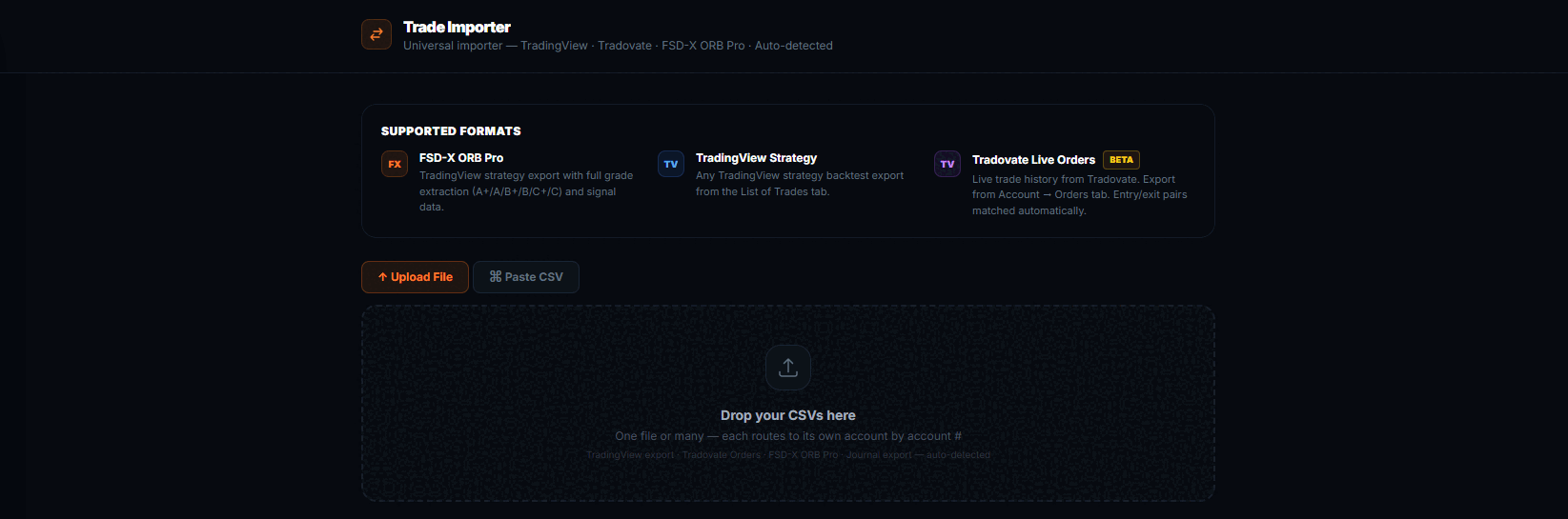This screenshot has height=519, width=1568.
Task: Click the 'List of Trades tab' description text
Action: pyautogui.click(x=800, y=184)
